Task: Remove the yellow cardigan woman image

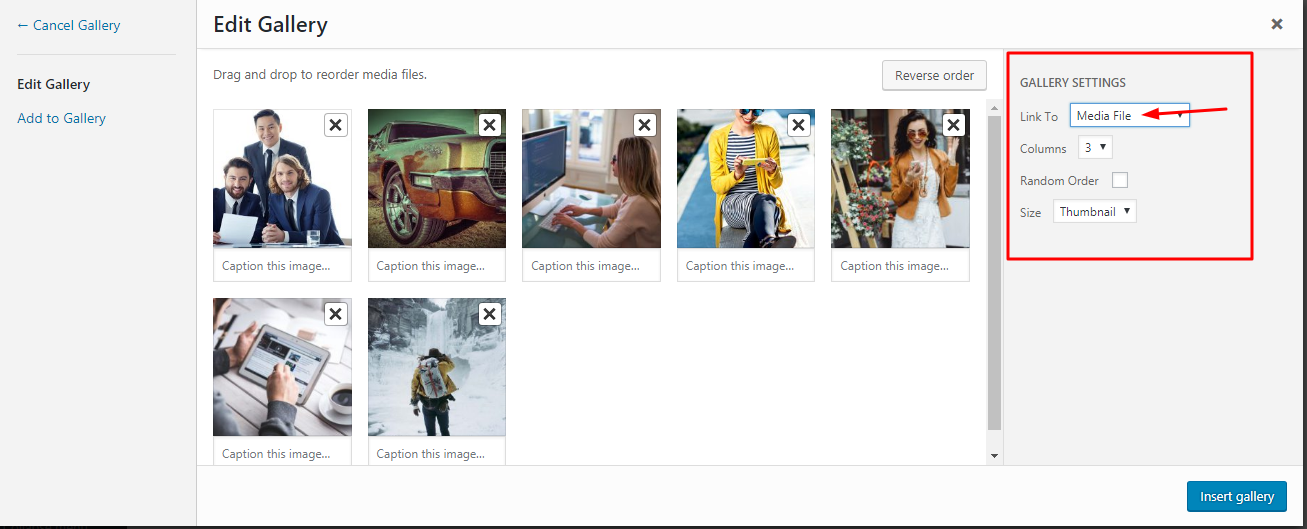Action: click(799, 125)
